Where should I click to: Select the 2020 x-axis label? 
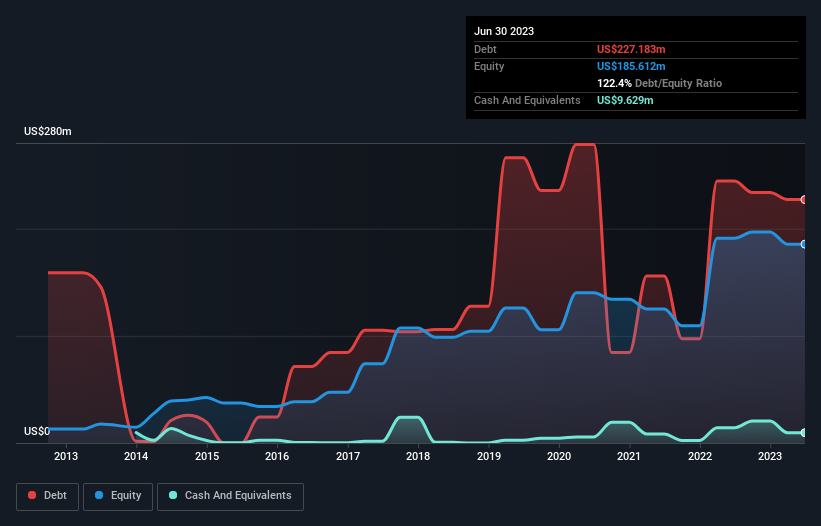point(559,456)
